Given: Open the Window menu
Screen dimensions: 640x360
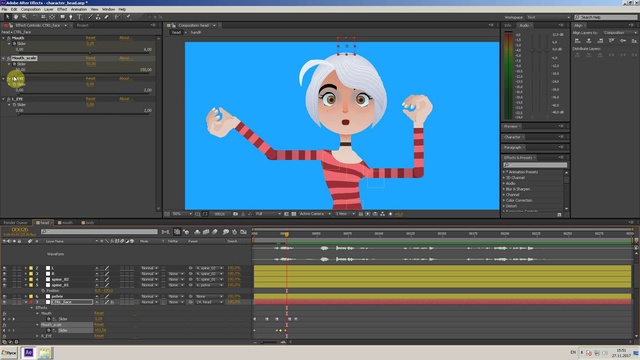Looking at the screenshot, I should [108, 9].
